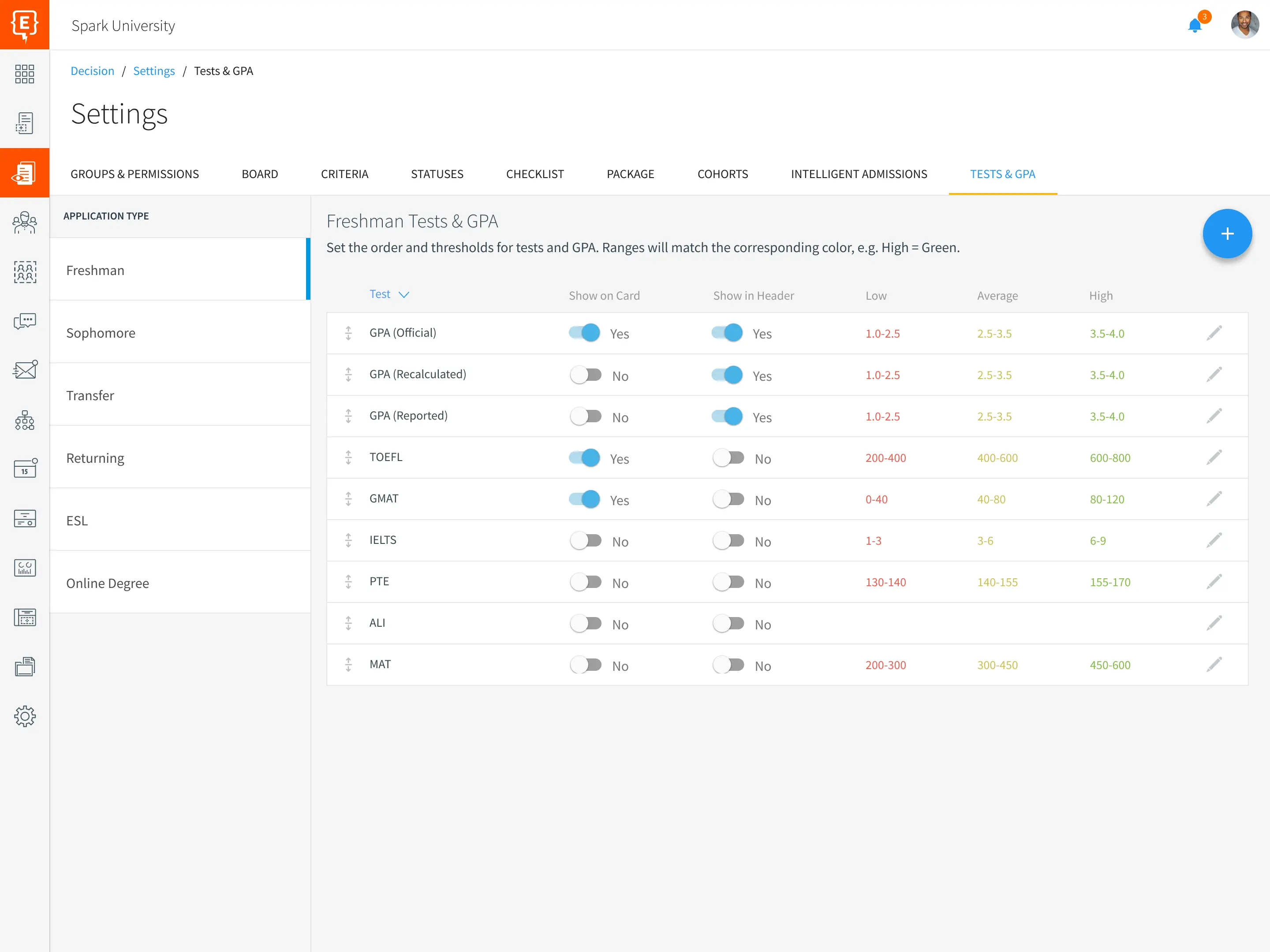Open the table layout sidebar icon
The width and height of the screenshot is (1270, 952).
[x=25, y=617]
